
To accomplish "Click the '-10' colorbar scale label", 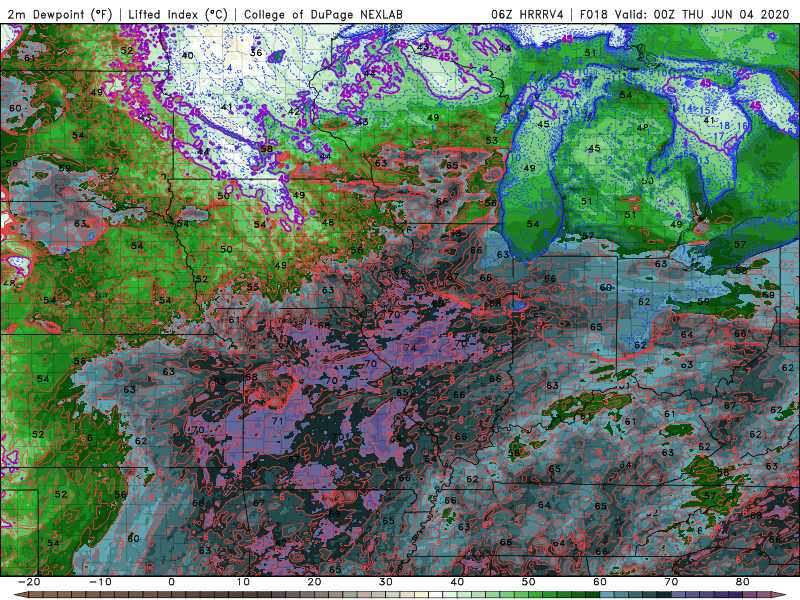I will pos(99,582).
